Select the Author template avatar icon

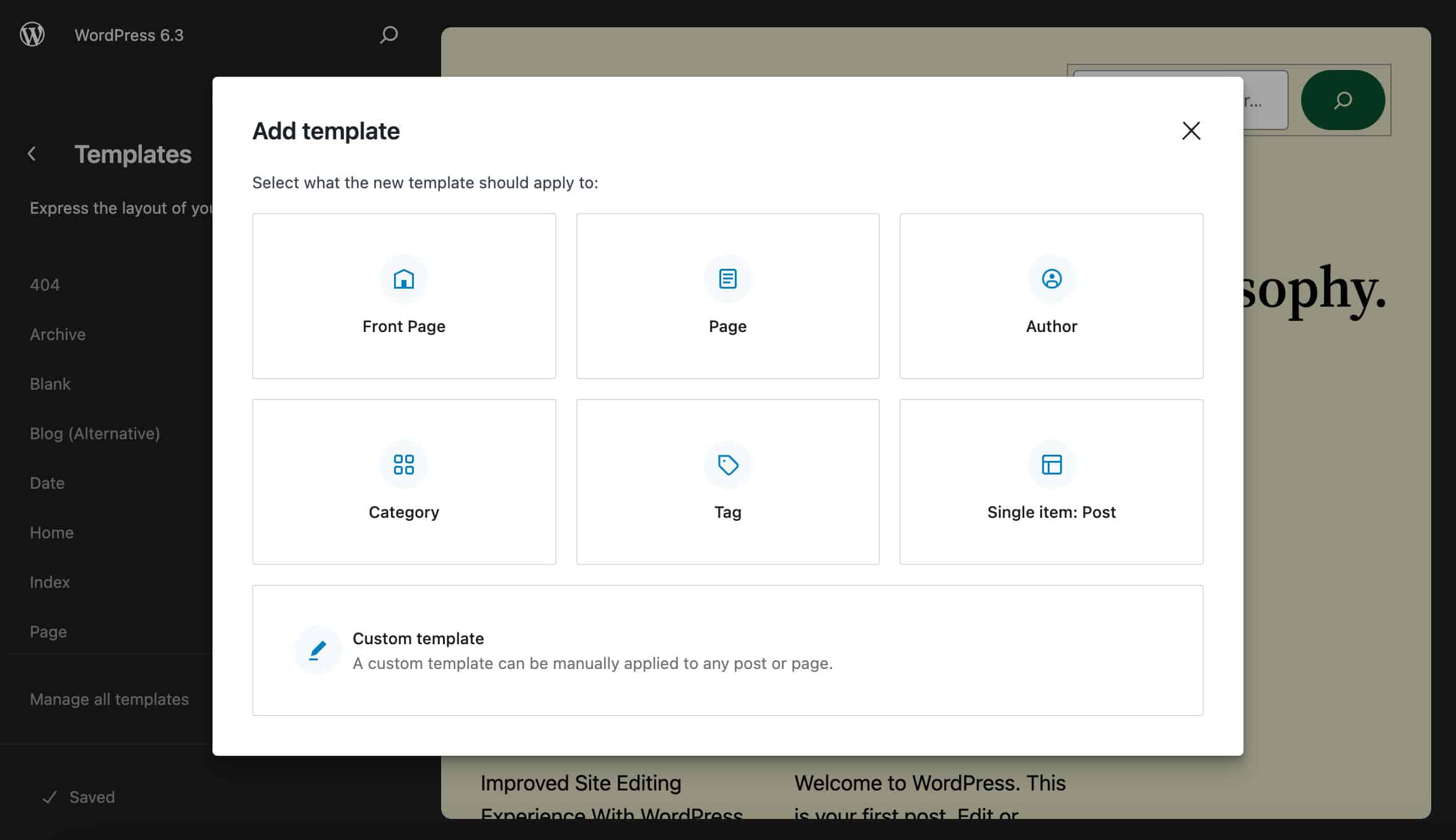pos(1051,279)
